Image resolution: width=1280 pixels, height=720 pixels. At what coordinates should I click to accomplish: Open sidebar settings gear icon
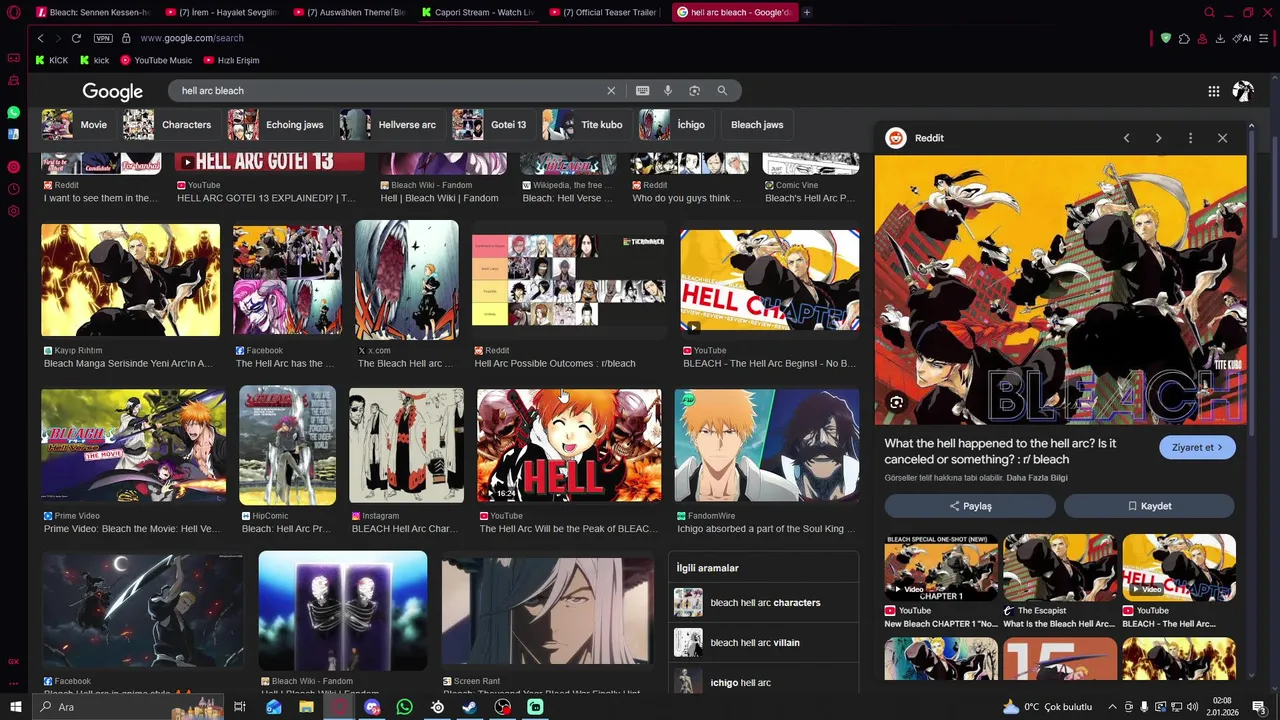14,211
